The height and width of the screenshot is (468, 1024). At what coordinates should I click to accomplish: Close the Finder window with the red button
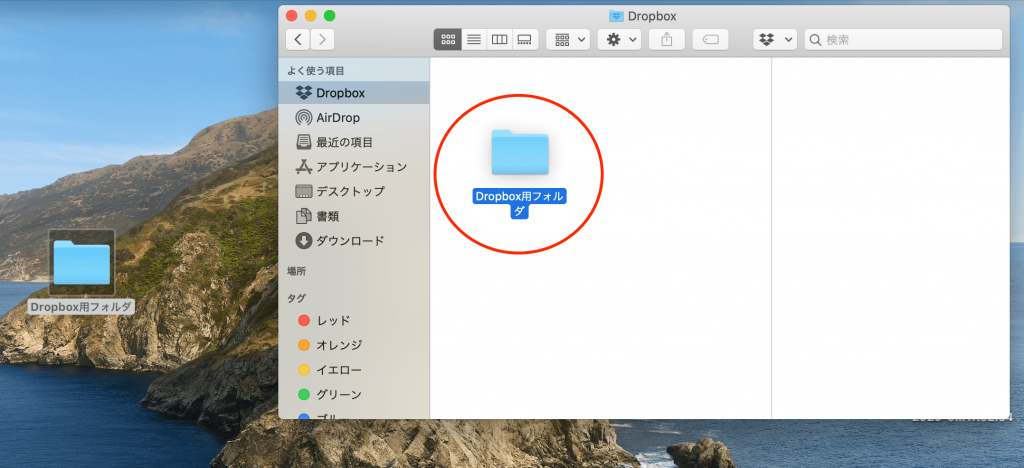[292, 16]
